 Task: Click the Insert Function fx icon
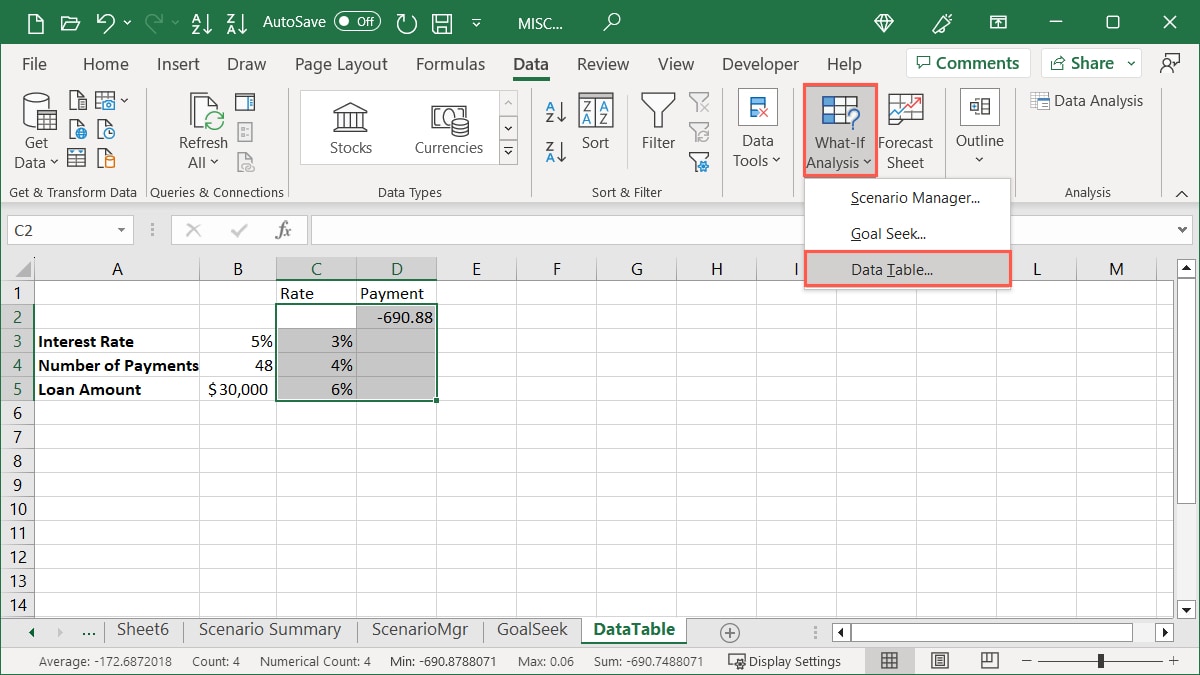(x=283, y=229)
